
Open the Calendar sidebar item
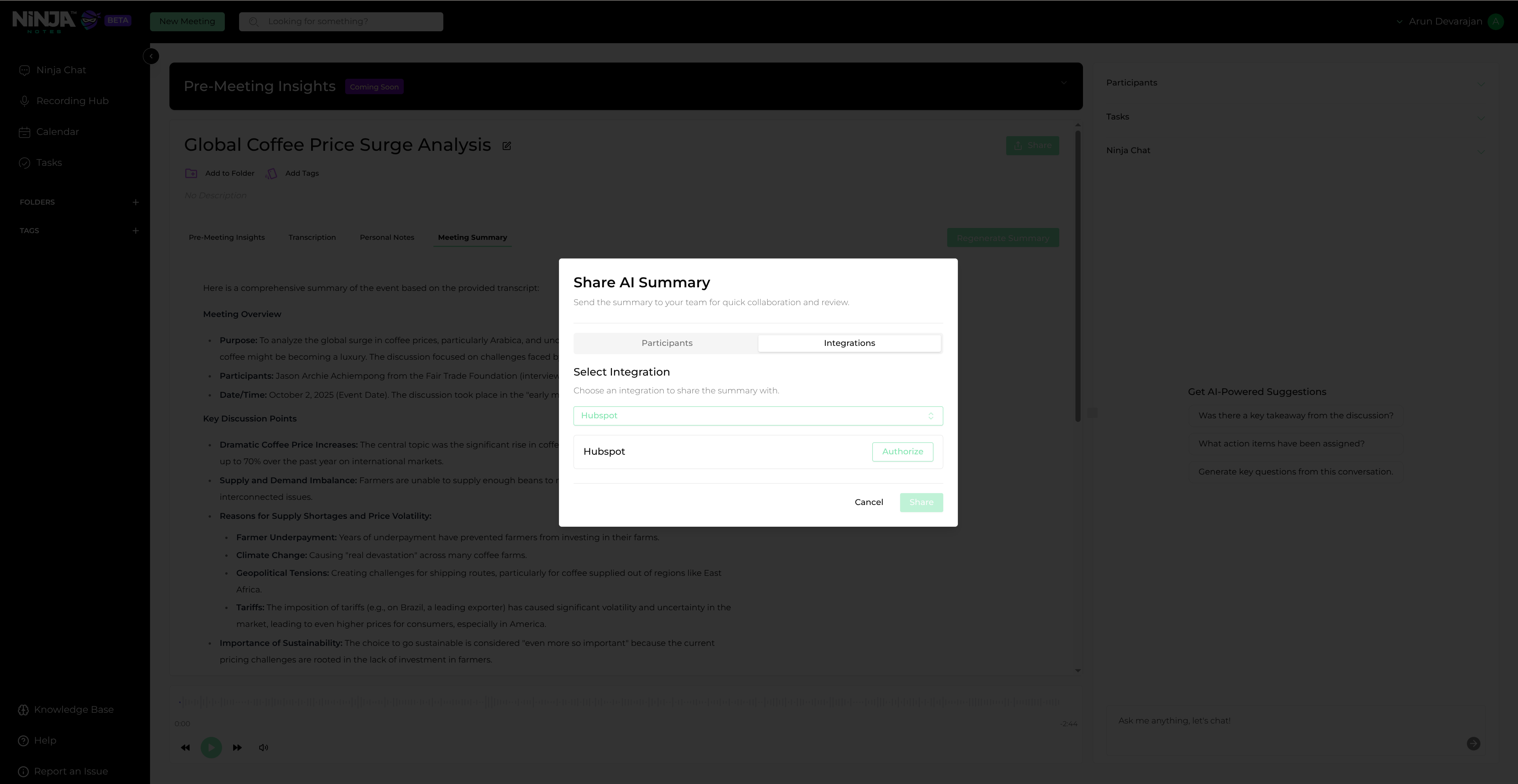[49, 132]
